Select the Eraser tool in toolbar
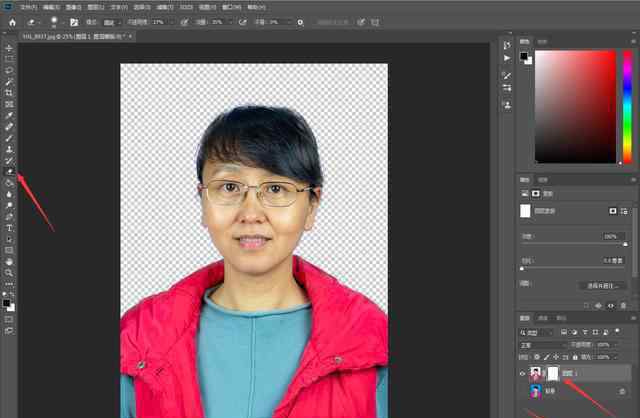640x418 pixels. tap(9, 172)
